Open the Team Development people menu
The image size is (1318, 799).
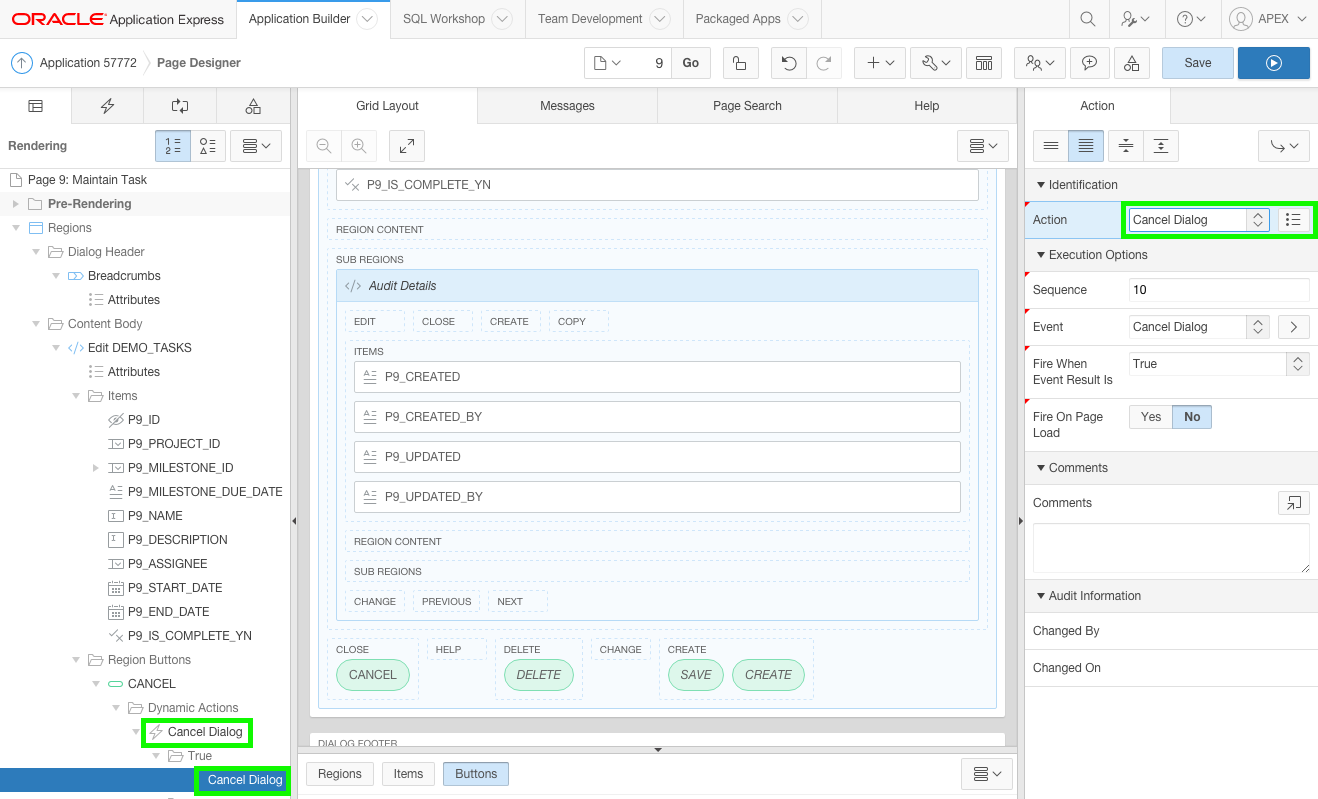point(1039,63)
